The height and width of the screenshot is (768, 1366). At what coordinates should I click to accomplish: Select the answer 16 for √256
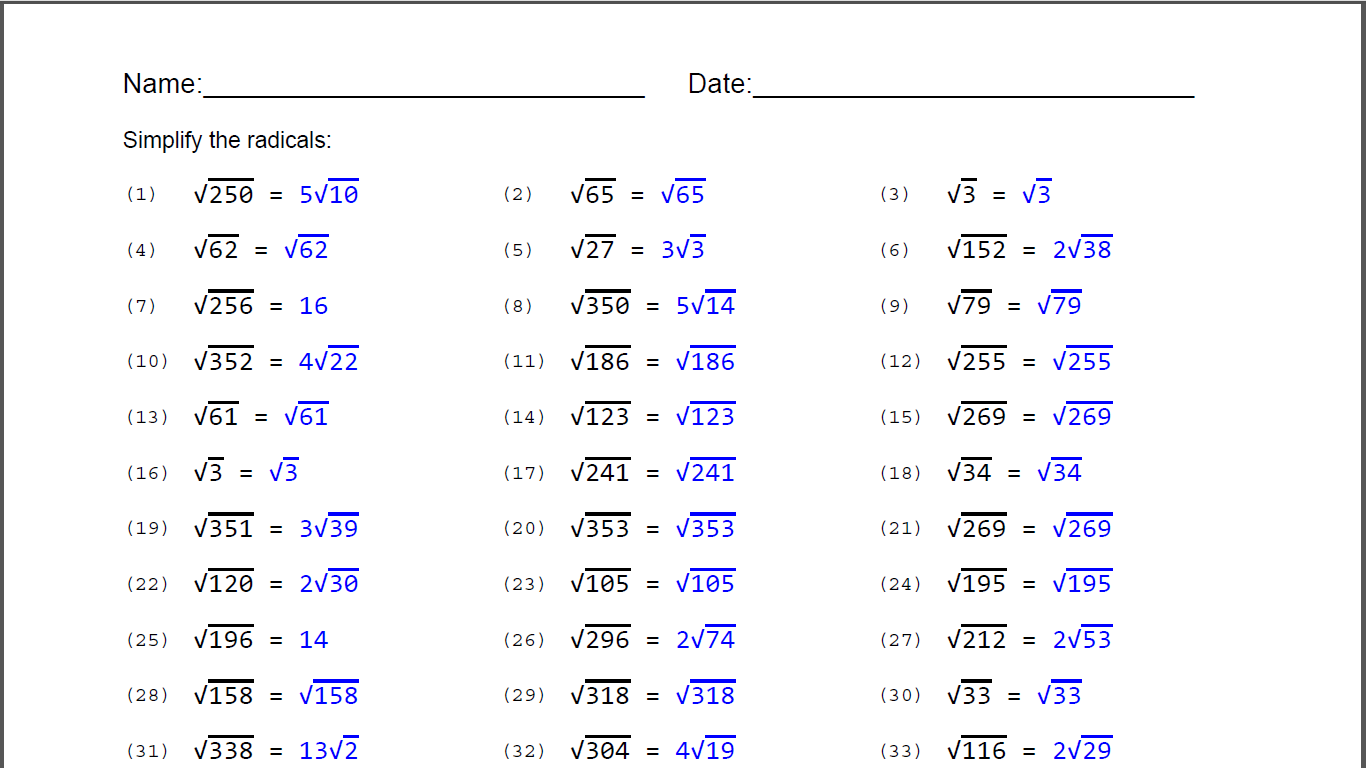click(x=313, y=306)
